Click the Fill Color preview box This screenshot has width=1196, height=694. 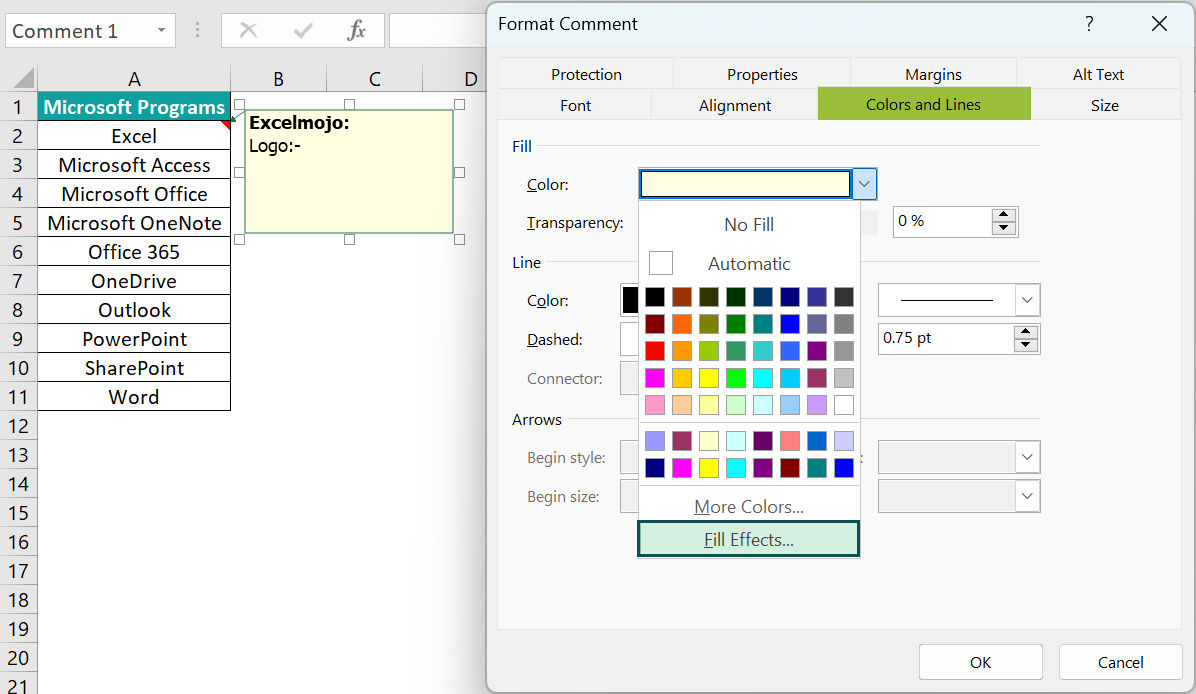(x=745, y=184)
